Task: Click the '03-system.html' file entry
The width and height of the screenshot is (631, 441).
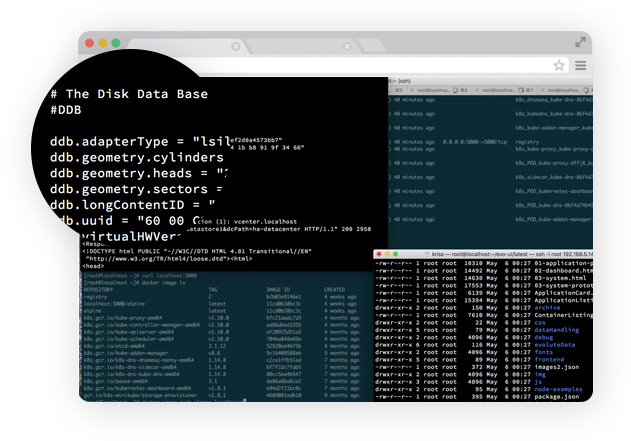Action: pos(560,278)
